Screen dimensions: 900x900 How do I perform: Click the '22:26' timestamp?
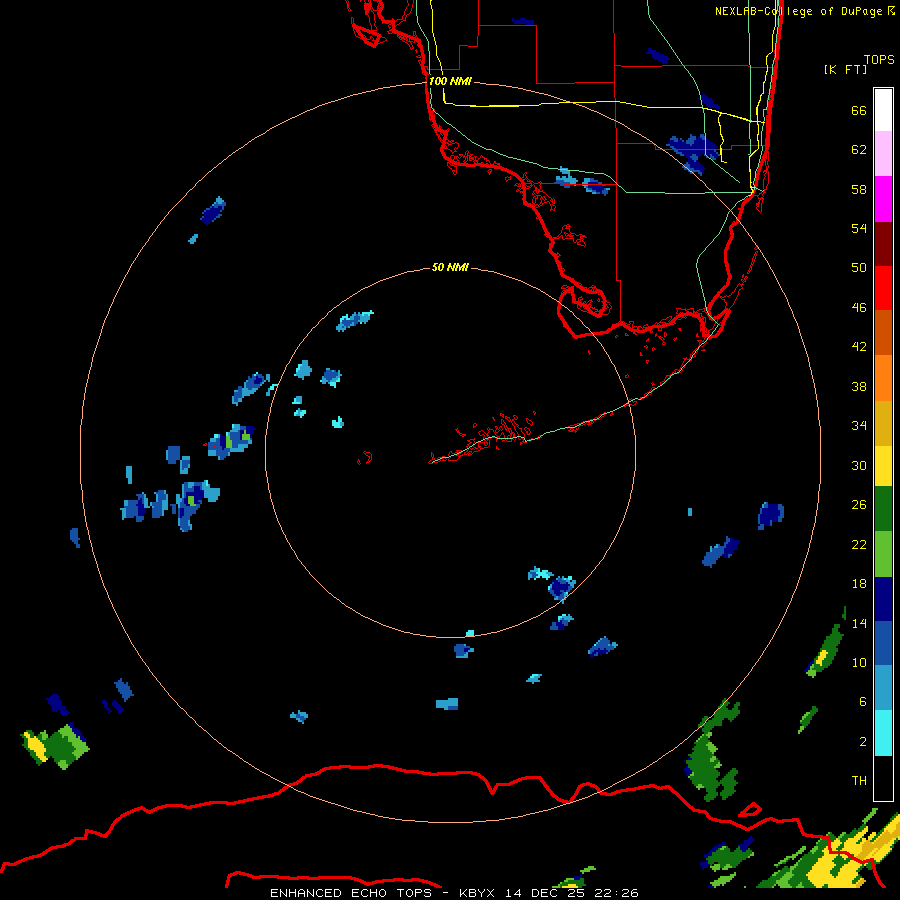616,893
